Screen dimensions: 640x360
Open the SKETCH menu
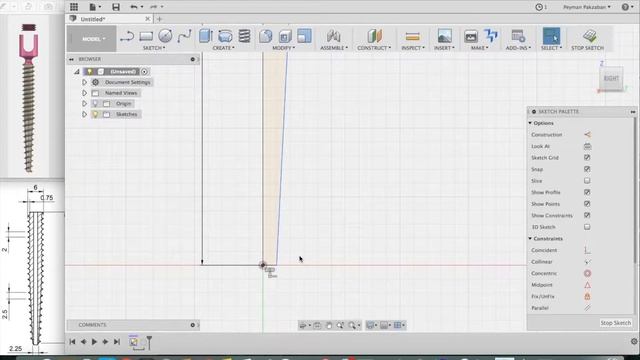coord(153,48)
